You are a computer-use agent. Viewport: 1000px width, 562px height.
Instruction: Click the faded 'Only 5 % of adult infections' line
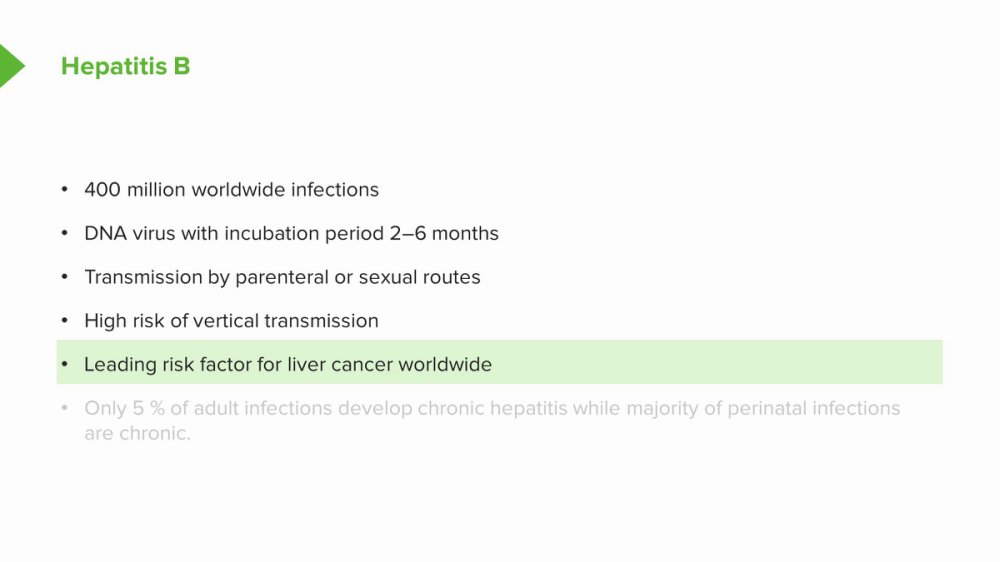[x=492, y=408]
